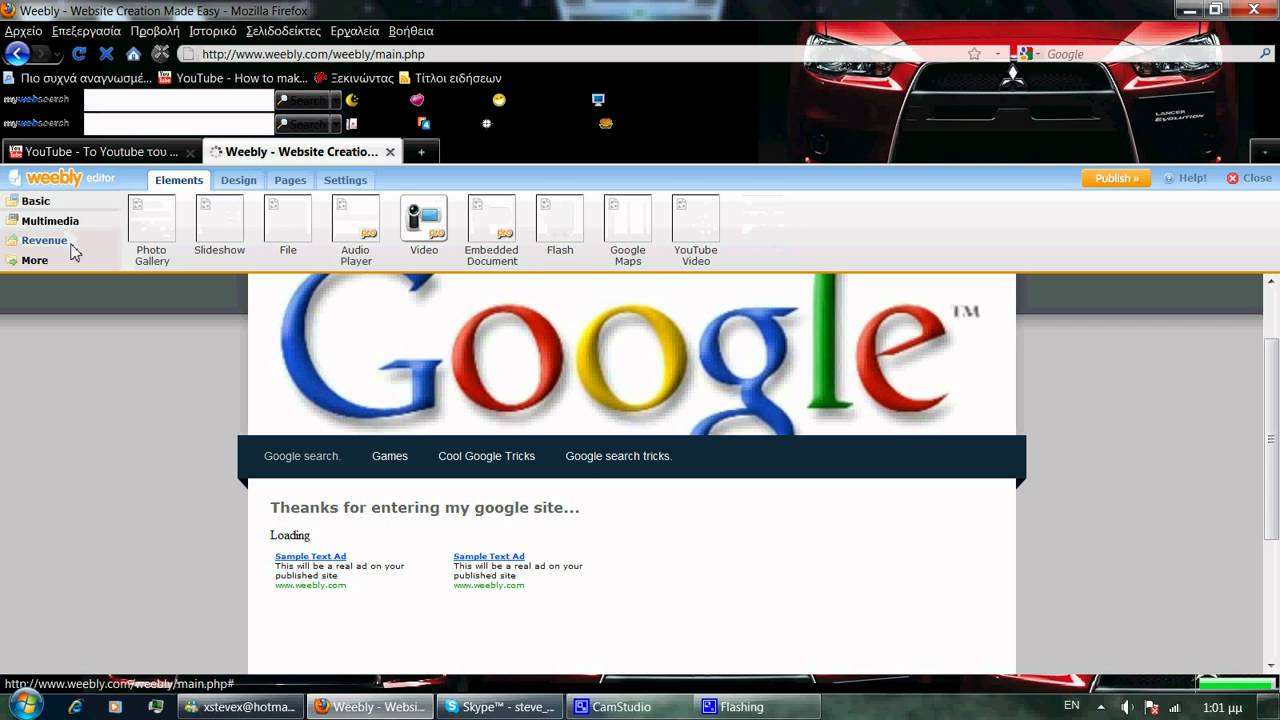1280x720 pixels.
Task: Open first mywebsearch Search dropdown arrow
Action: (x=335, y=100)
